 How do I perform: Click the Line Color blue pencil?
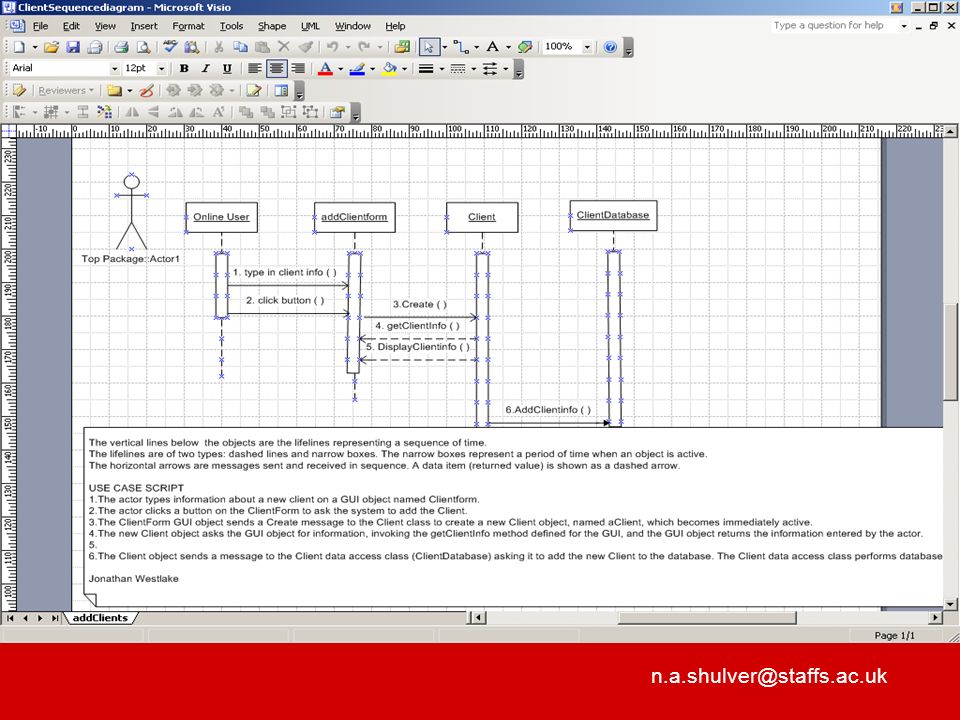coord(357,69)
